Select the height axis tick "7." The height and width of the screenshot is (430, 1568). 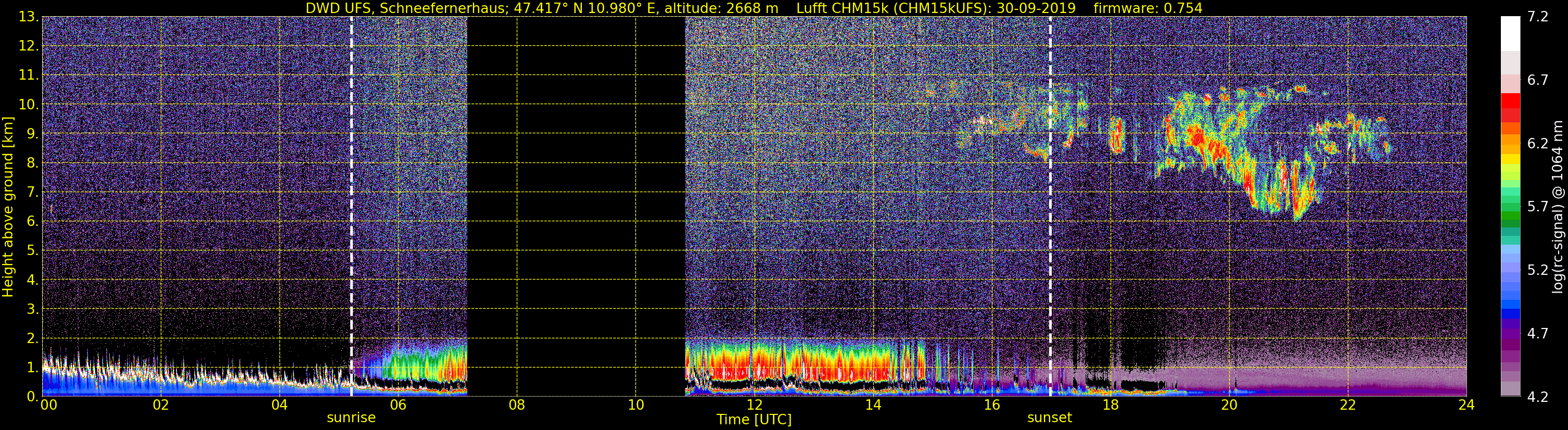pos(32,193)
